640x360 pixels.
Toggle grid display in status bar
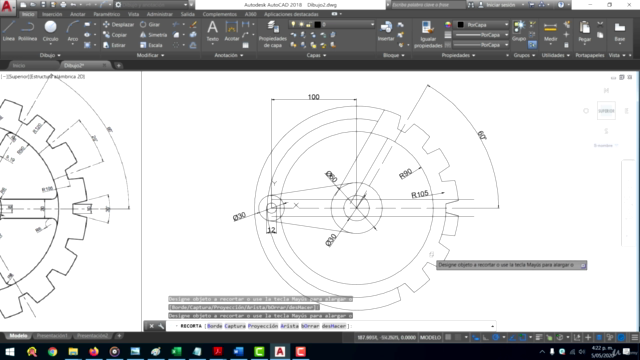pos(448,338)
